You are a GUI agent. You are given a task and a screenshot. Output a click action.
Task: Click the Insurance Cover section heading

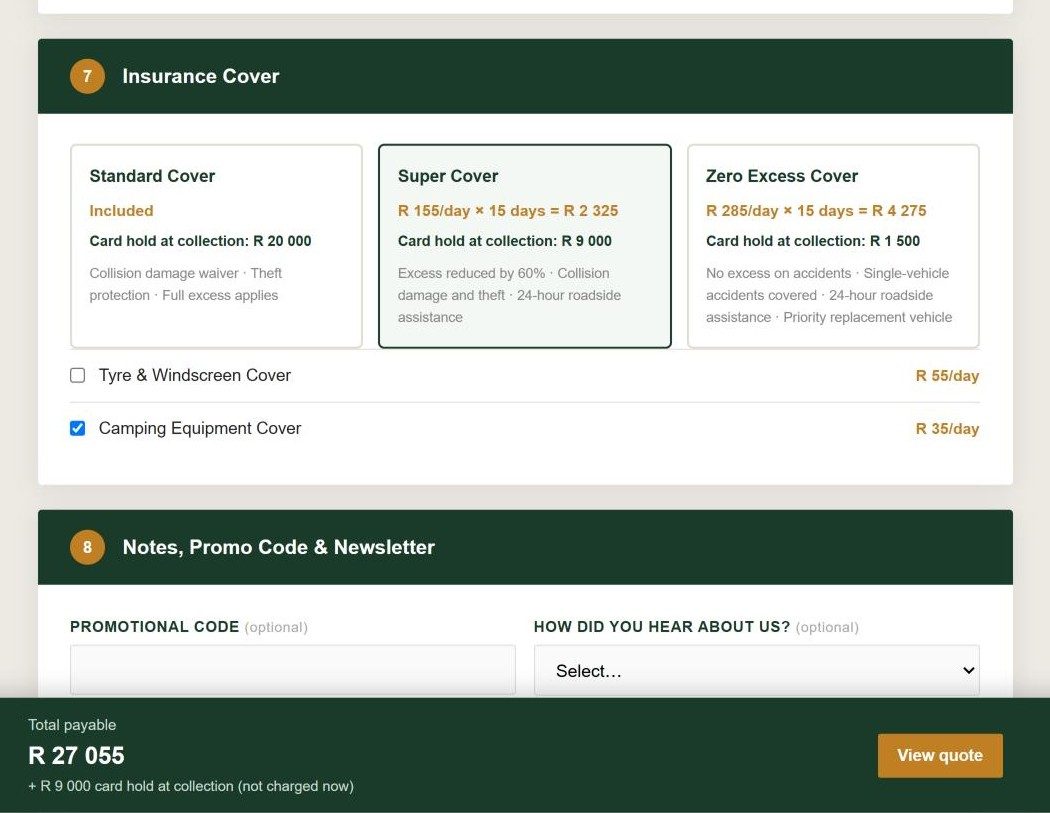(x=201, y=76)
